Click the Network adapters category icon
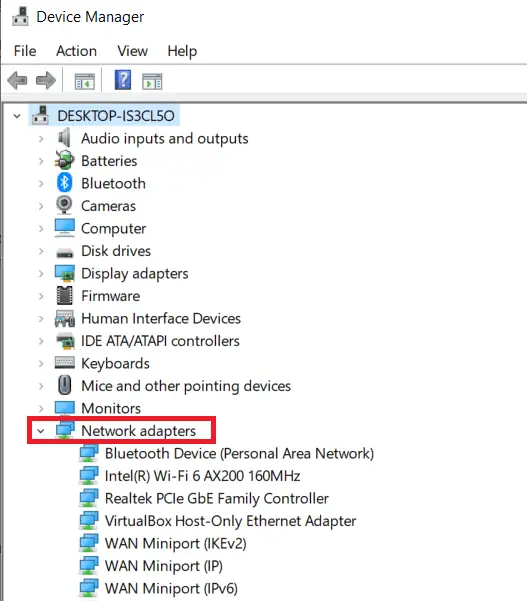Viewport: 527px width, 601px height. [65, 430]
